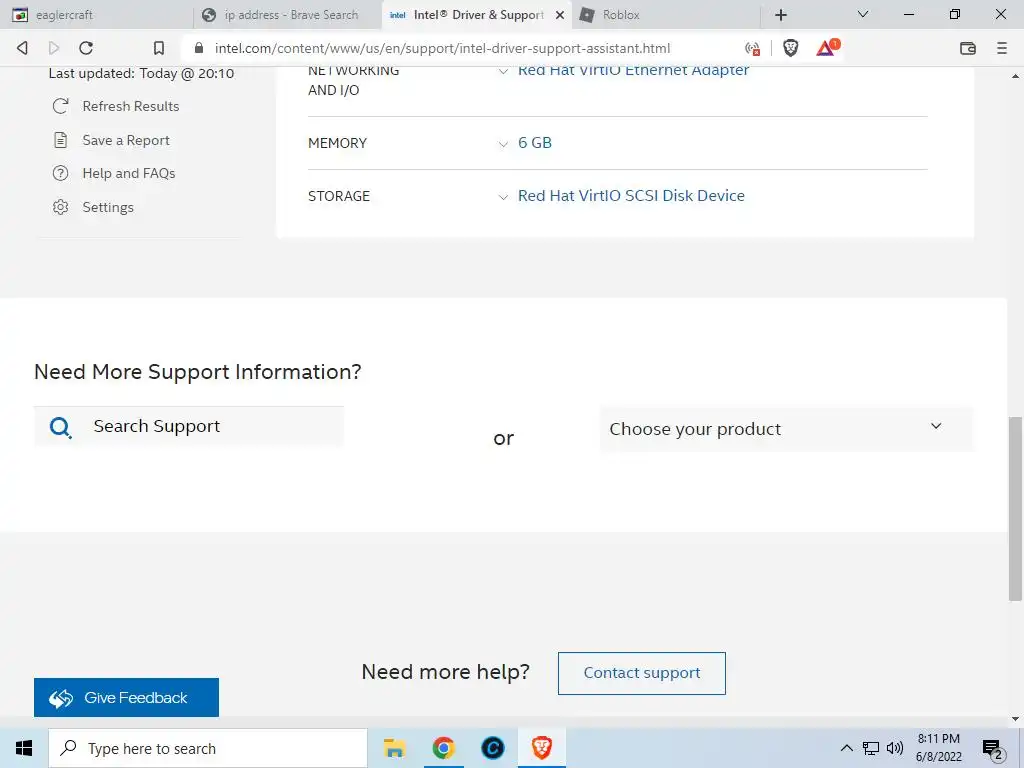Open Red Hat VirtIO Ethernet Adapter entry
This screenshot has height=768, width=1024.
click(633, 71)
